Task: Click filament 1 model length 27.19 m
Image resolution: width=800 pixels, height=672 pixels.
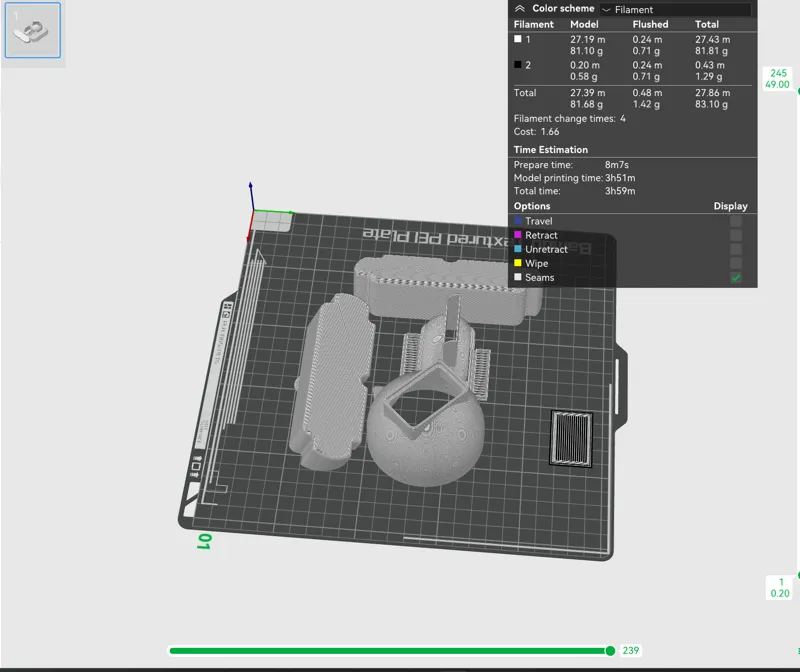Action: [x=588, y=39]
